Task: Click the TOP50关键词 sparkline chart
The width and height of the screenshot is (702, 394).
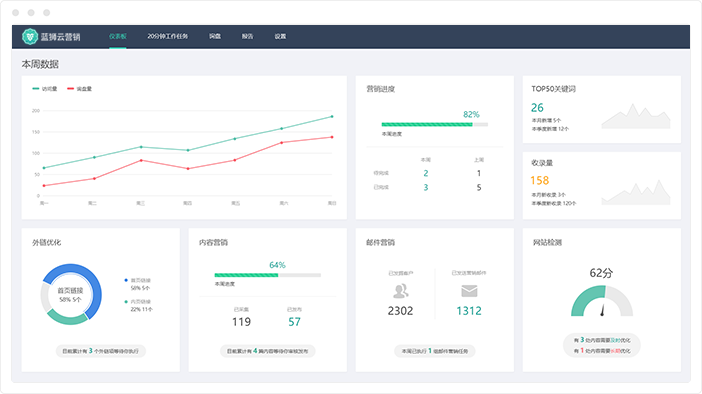Action: 636,116
